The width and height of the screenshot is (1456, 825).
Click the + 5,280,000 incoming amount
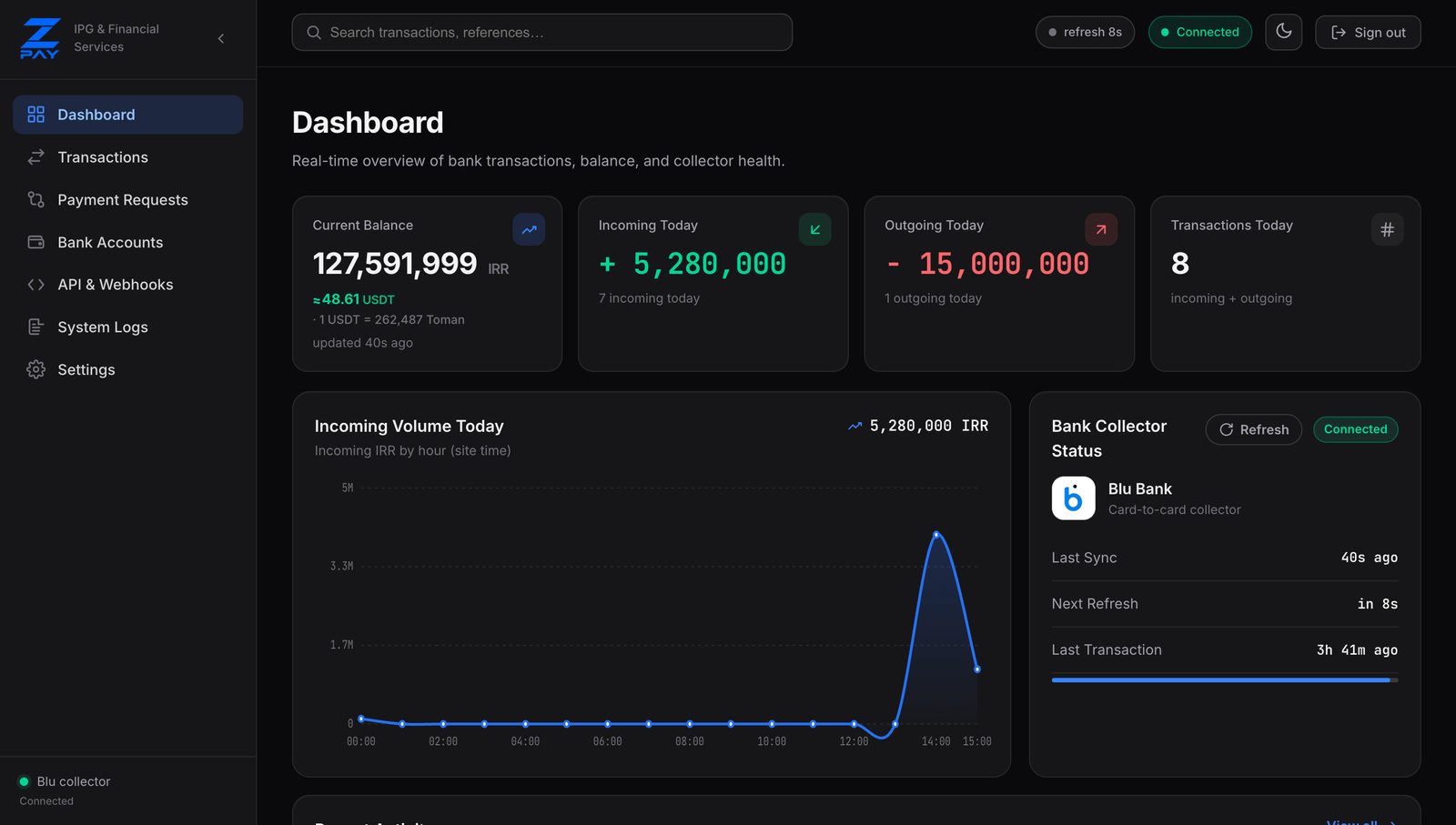point(692,265)
